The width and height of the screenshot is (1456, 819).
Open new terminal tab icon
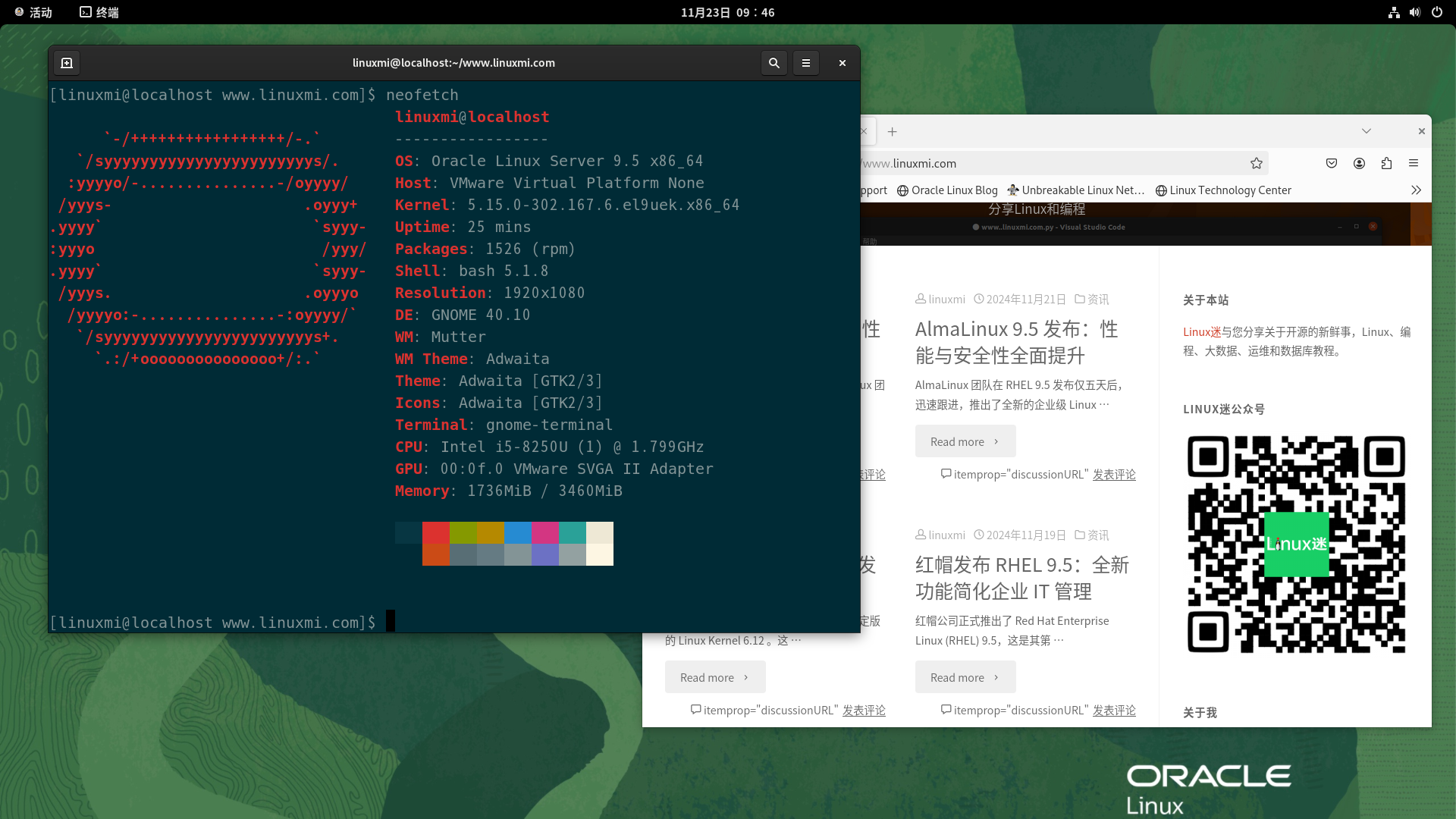click(x=67, y=63)
